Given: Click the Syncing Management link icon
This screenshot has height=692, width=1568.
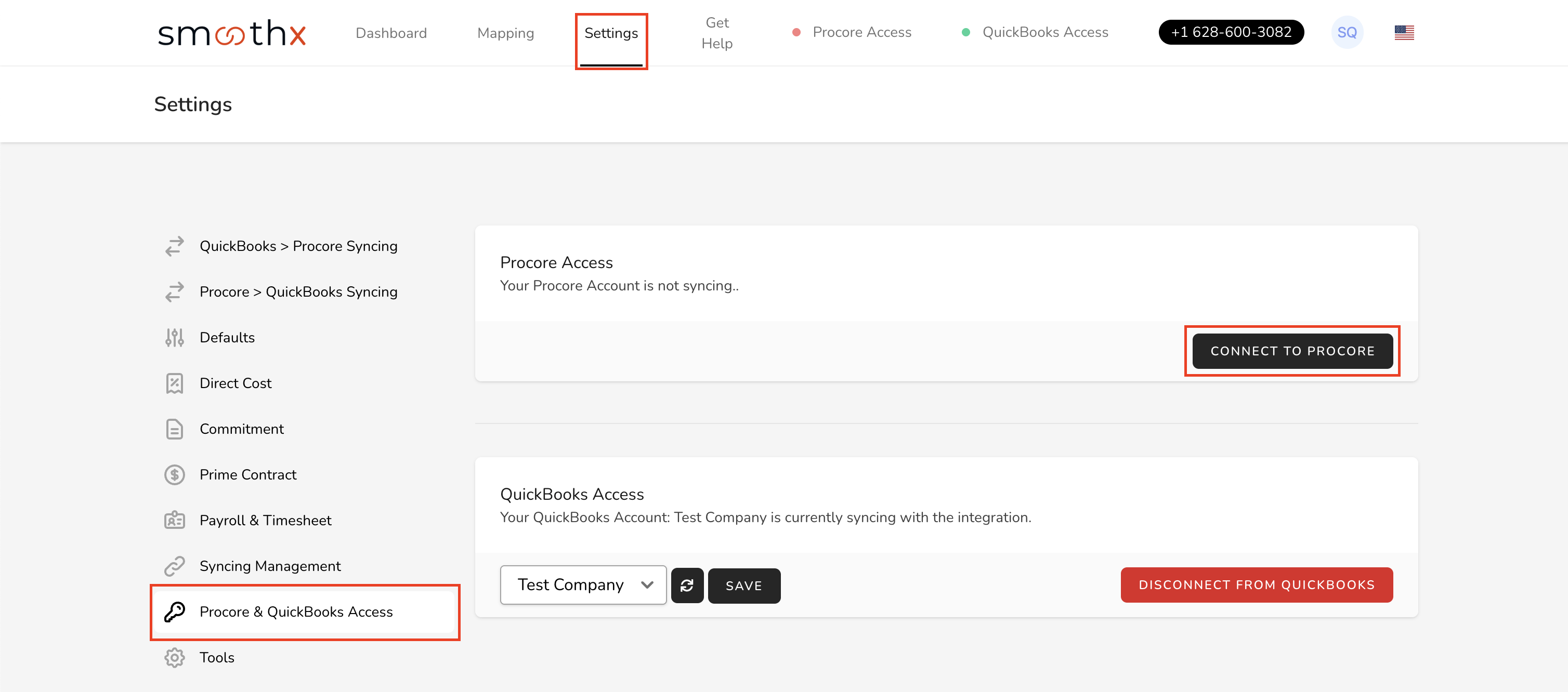Looking at the screenshot, I should (175, 566).
